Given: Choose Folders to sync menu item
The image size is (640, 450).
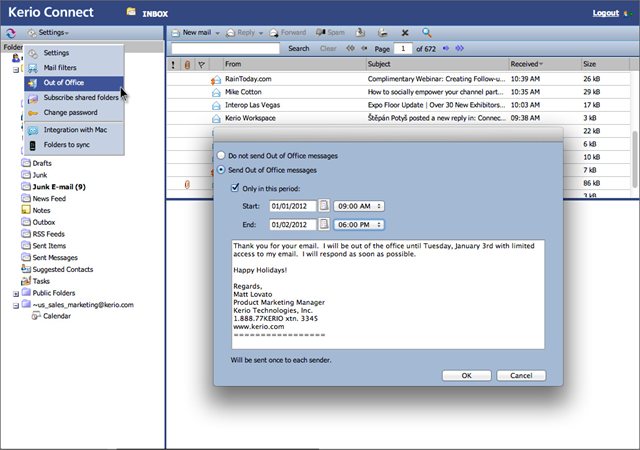Looking at the screenshot, I should (x=74, y=145).
